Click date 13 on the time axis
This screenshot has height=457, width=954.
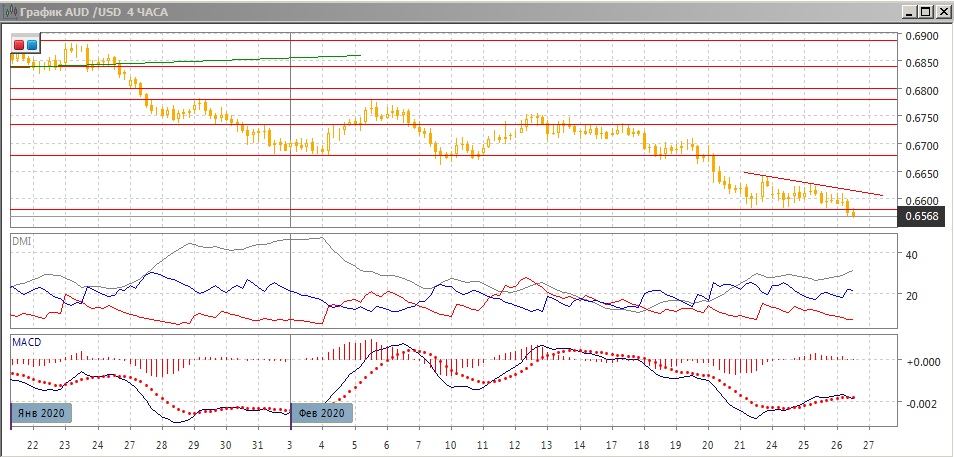tap(545, 444)
